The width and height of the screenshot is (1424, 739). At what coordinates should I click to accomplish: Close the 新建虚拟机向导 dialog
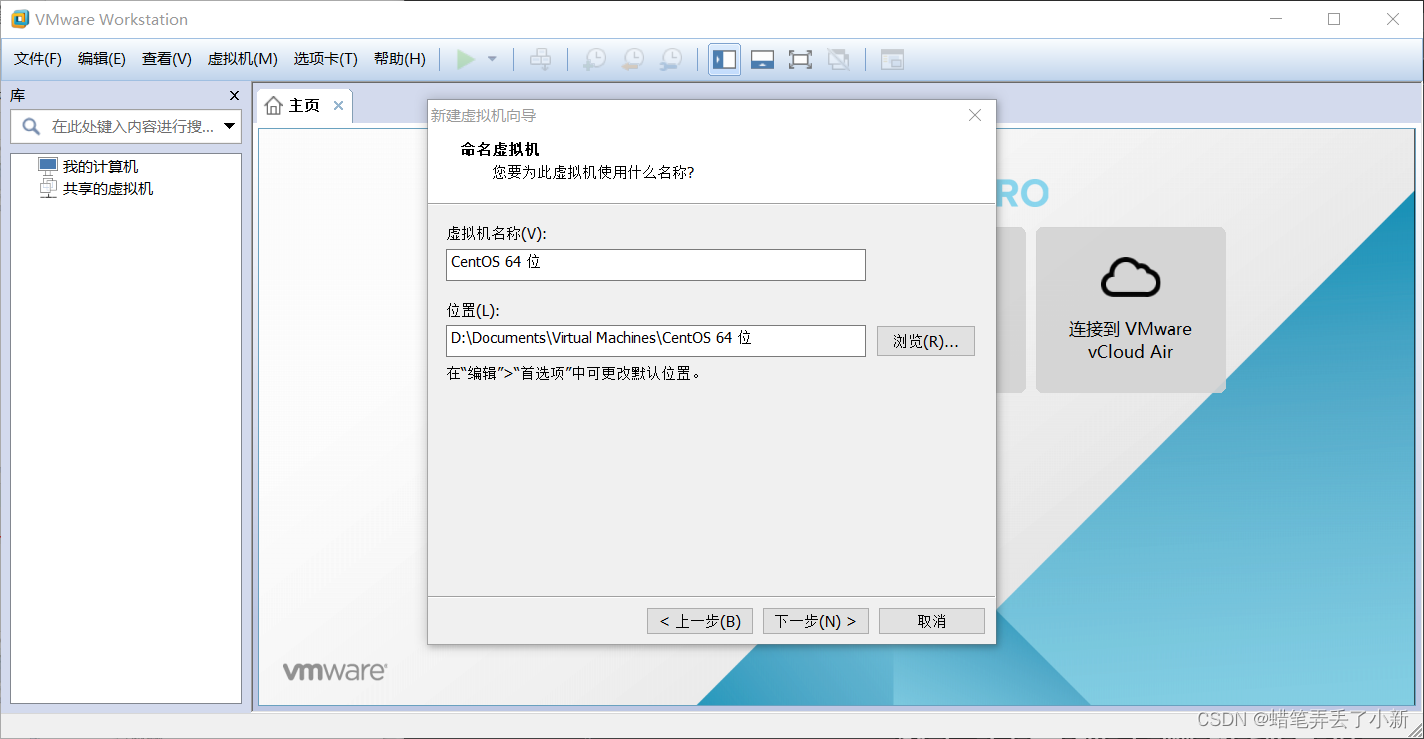click(x=975, y=115)
